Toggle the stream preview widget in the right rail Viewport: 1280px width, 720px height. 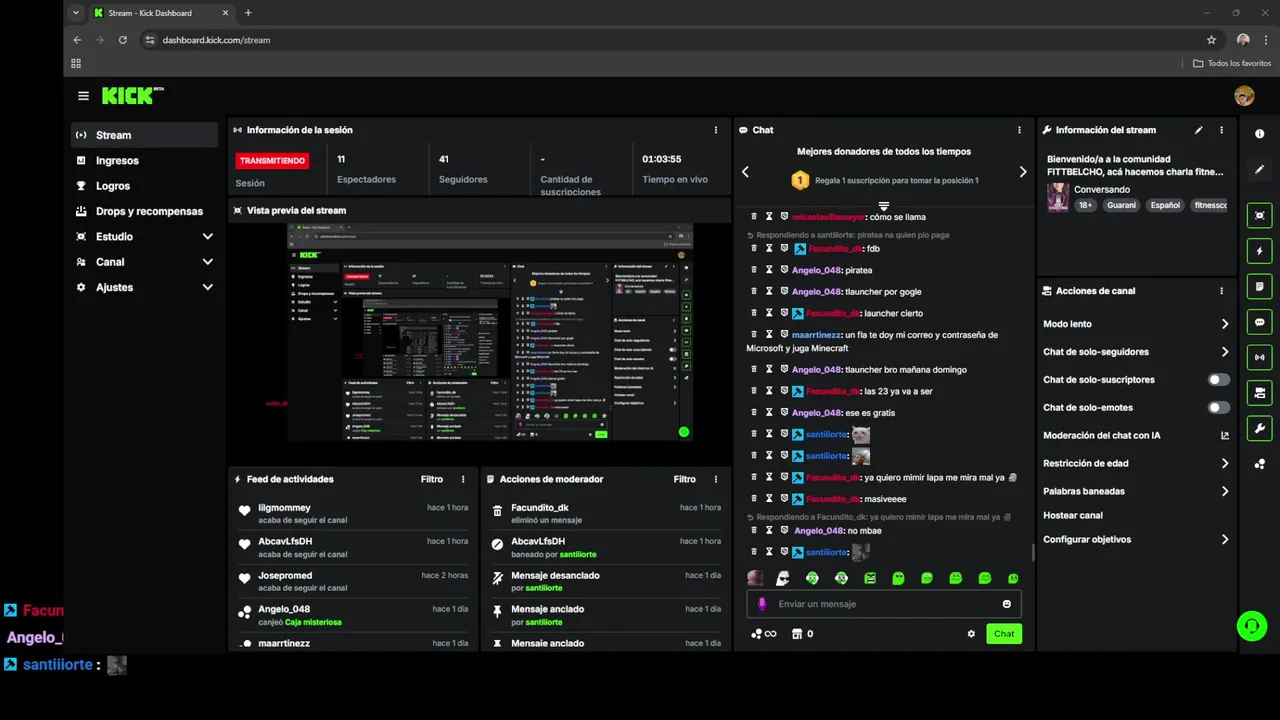pos(1259,215)
